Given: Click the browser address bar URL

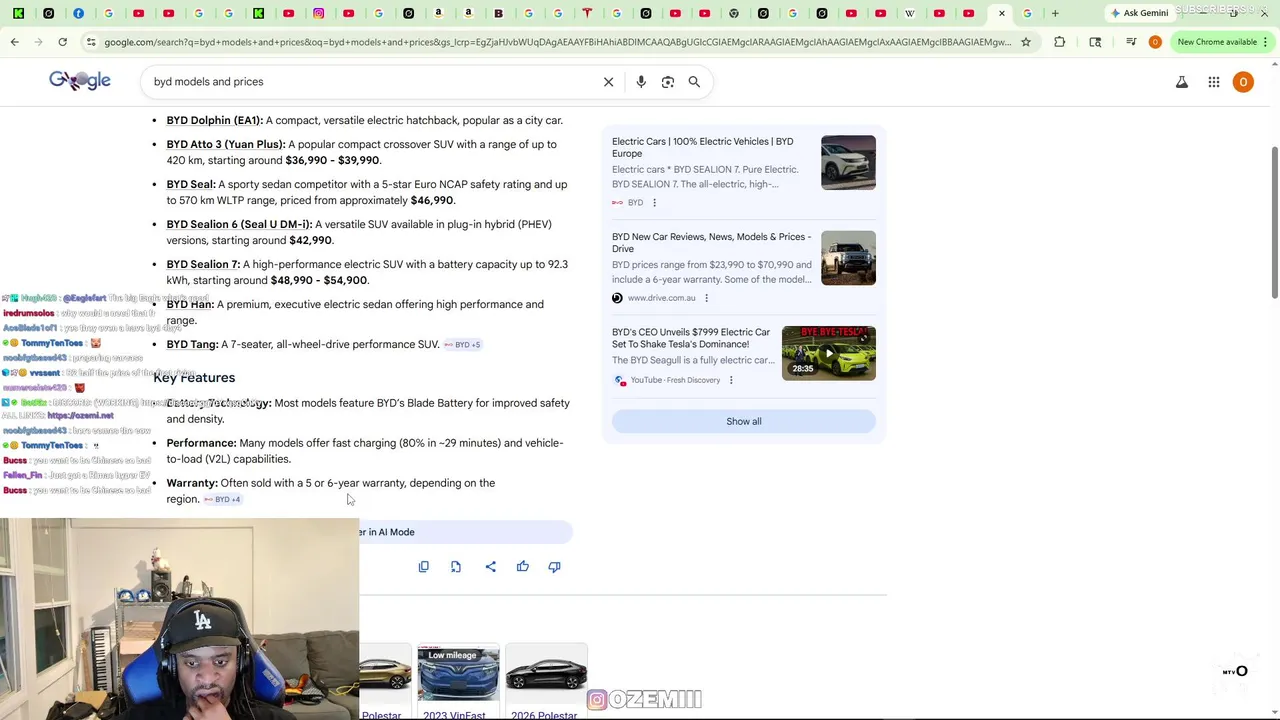Looking at the screenshot, I should tap(558, 42).
